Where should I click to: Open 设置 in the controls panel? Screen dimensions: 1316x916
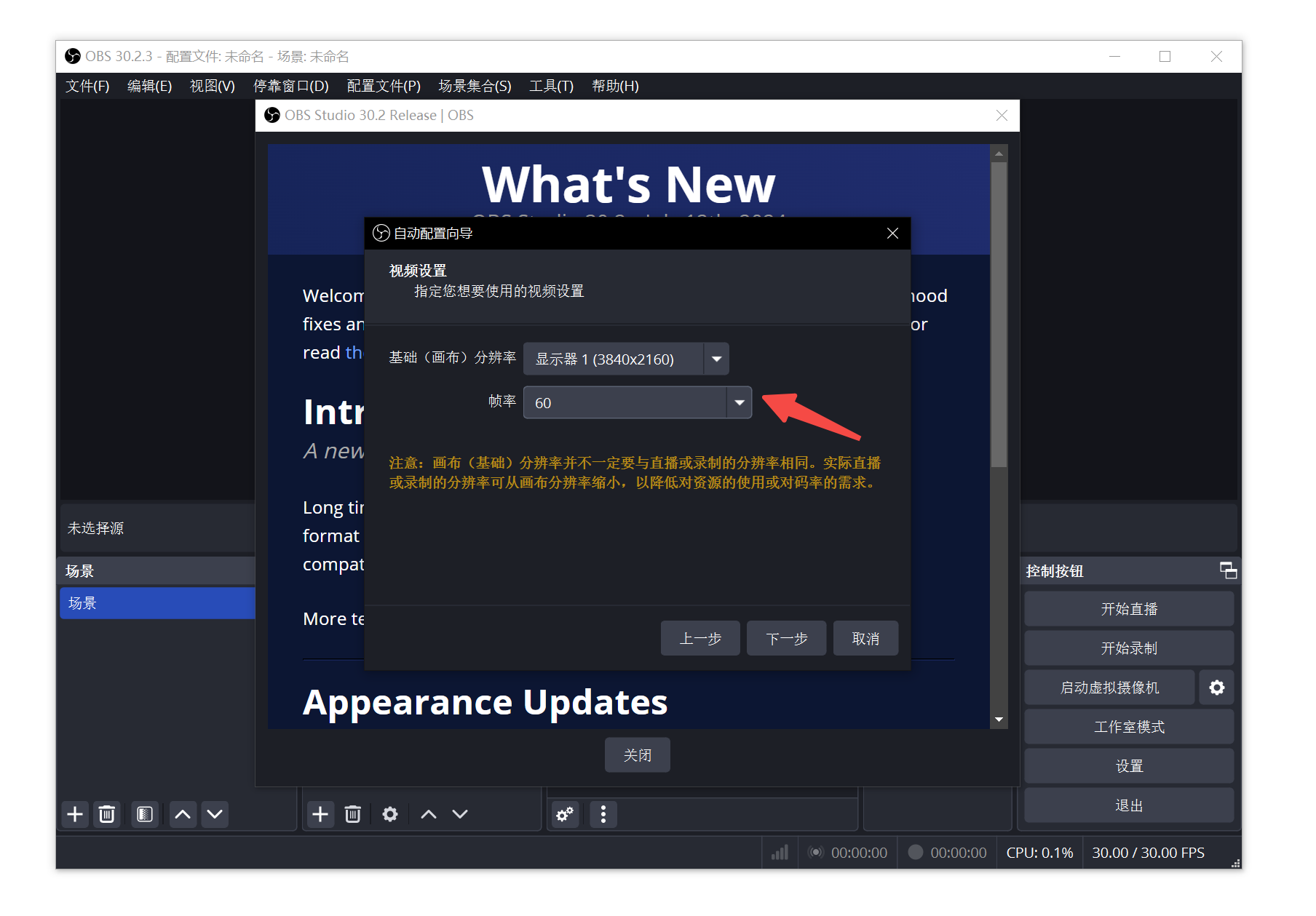click(1129, 766)
